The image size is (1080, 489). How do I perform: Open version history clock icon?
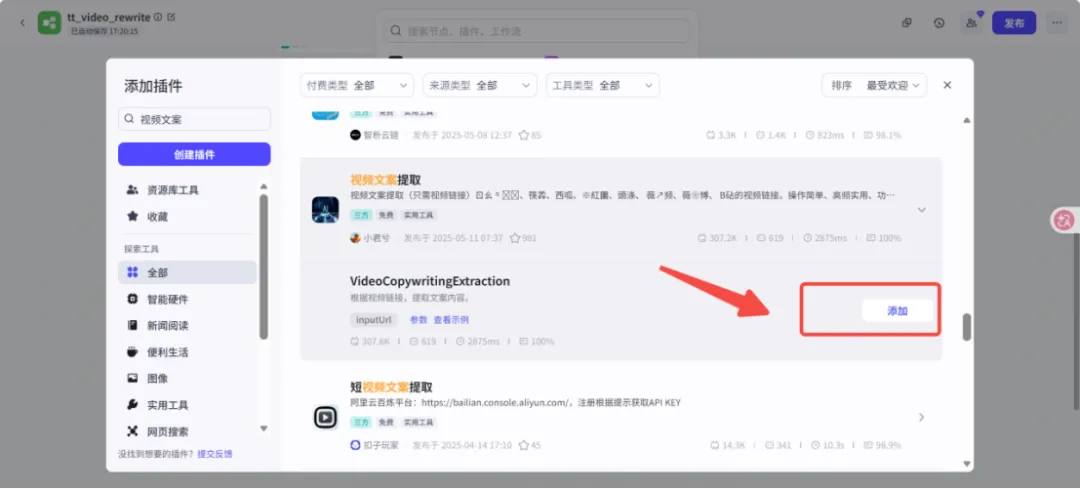(939, 23)
